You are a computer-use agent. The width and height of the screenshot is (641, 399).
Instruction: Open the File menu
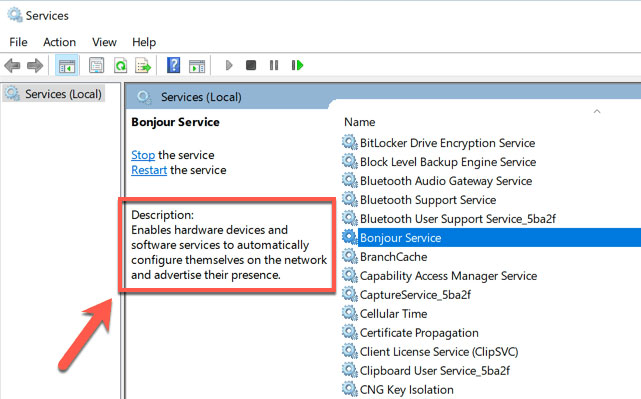tap(18, 42)
